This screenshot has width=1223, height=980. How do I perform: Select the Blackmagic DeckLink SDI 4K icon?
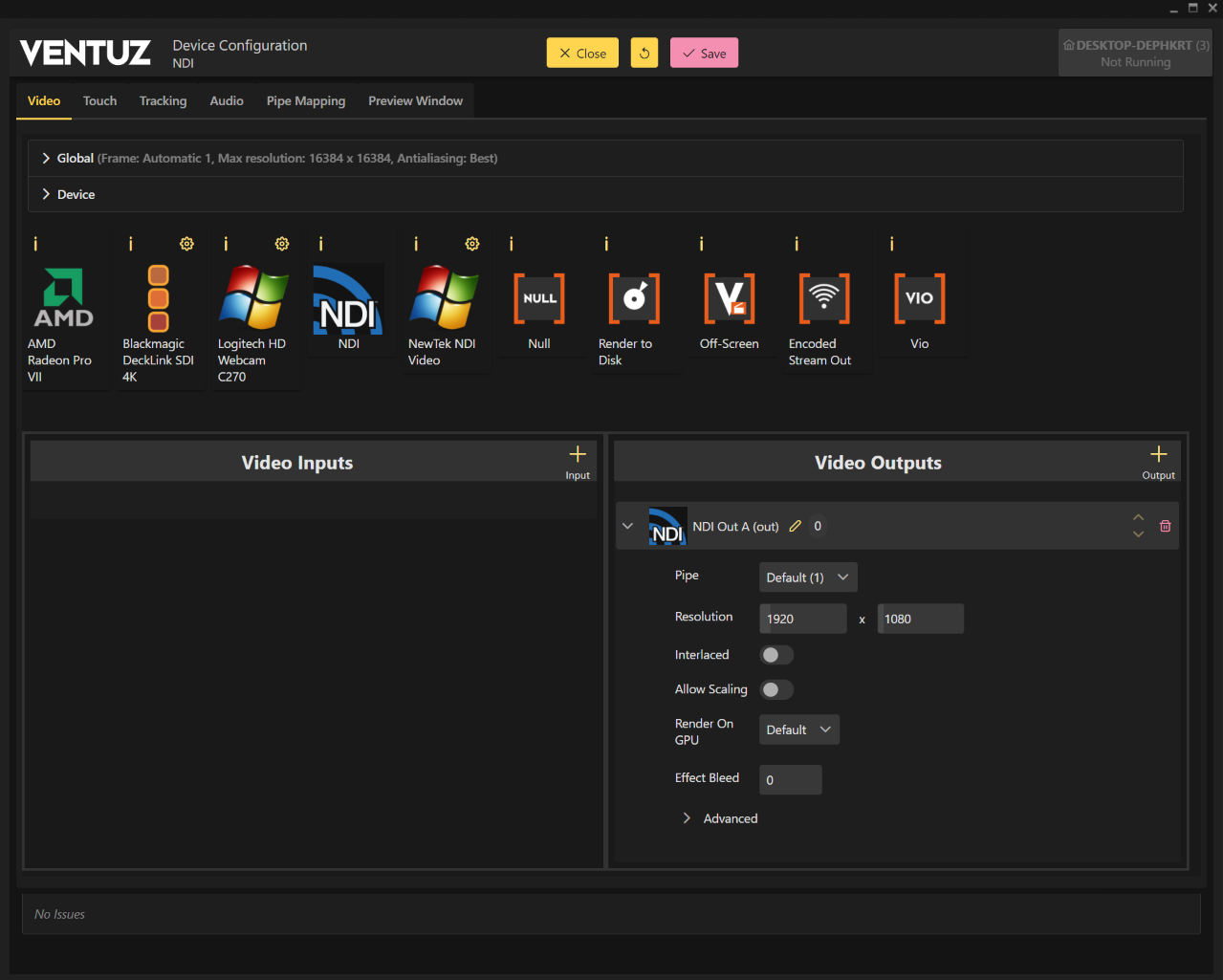pos(159,298)
